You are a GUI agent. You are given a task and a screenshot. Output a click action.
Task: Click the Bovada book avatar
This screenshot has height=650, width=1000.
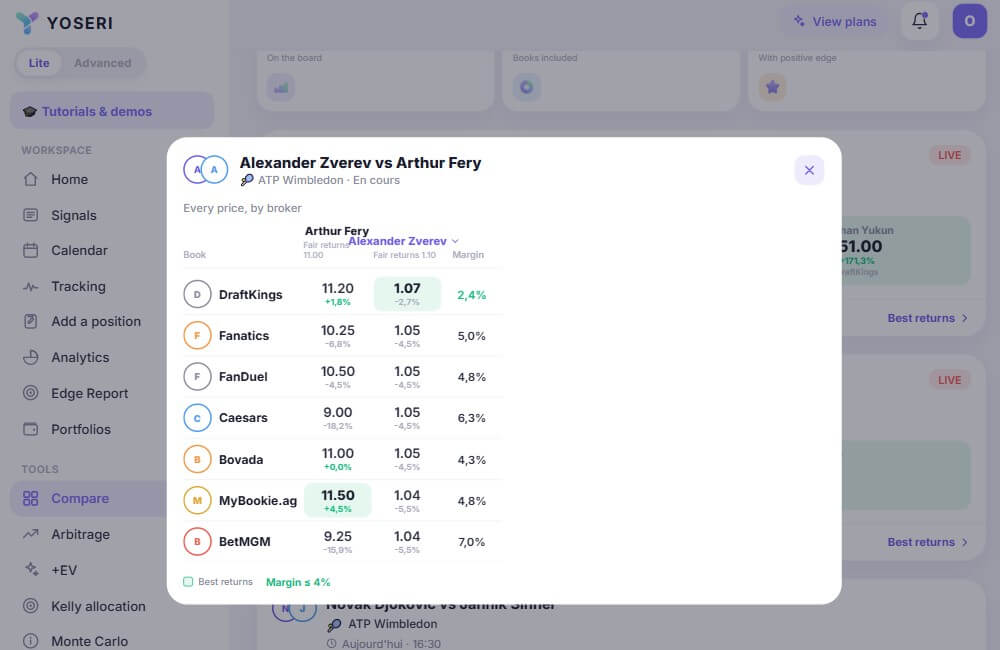click(x=197, y=459)
